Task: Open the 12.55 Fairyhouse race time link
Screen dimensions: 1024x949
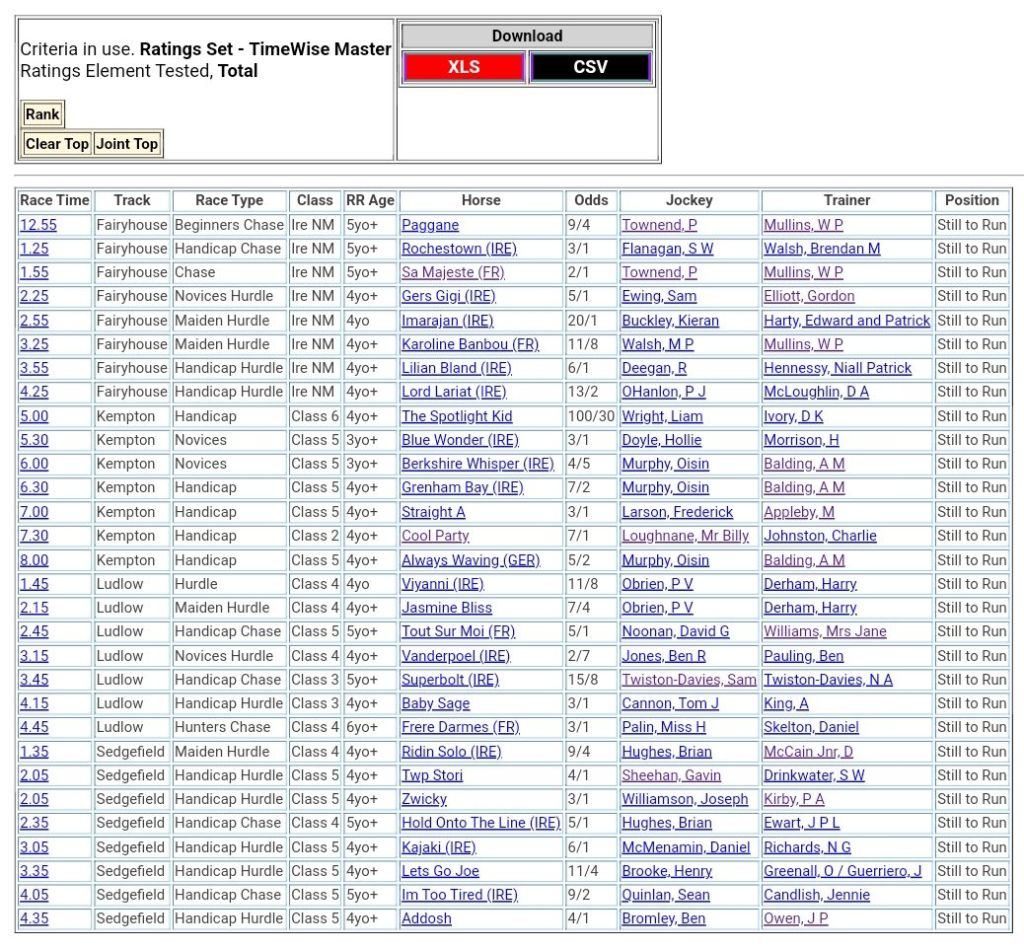Action: [x=38, y=225]
